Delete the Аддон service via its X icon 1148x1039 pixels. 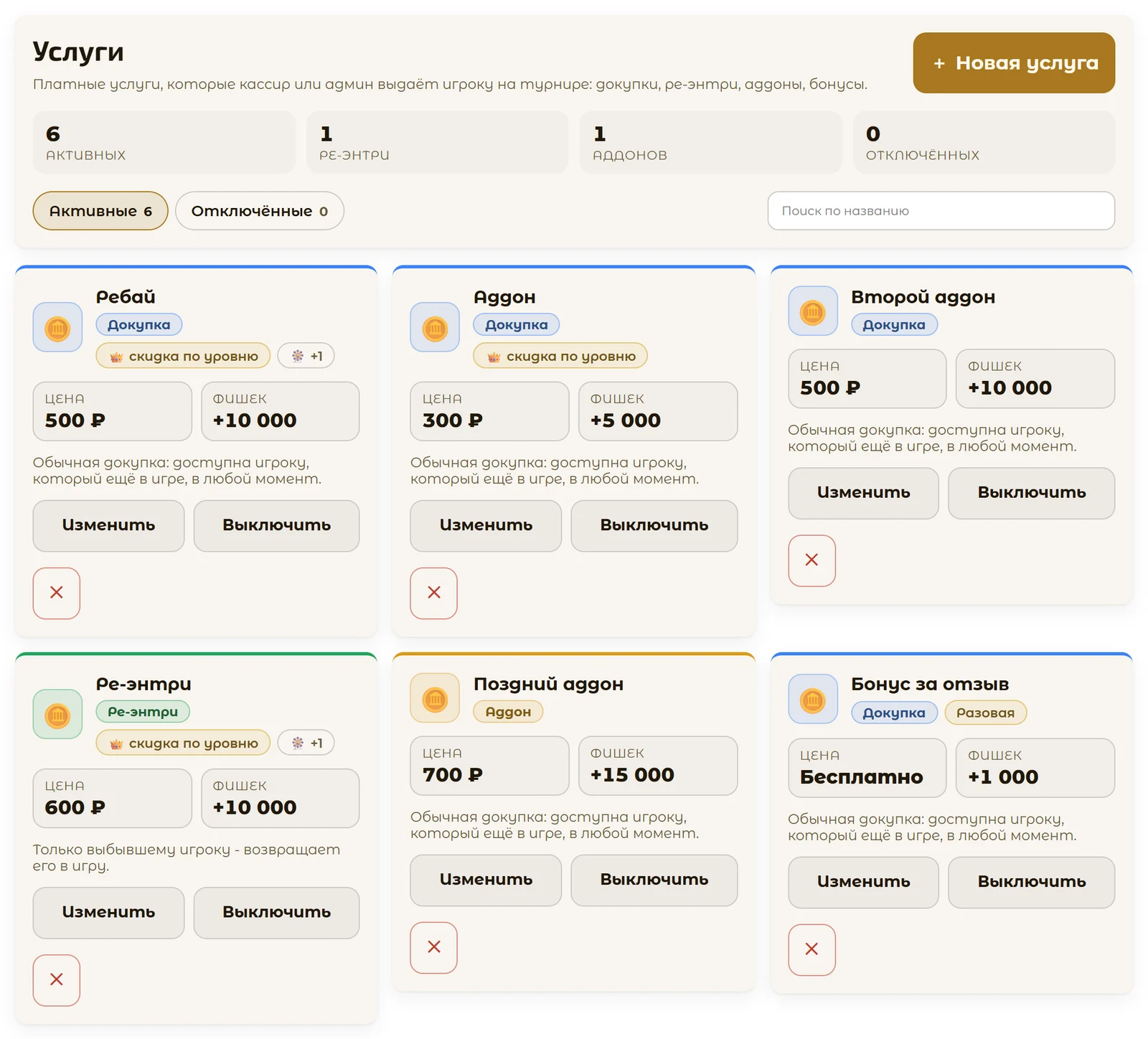pos(434,593)
